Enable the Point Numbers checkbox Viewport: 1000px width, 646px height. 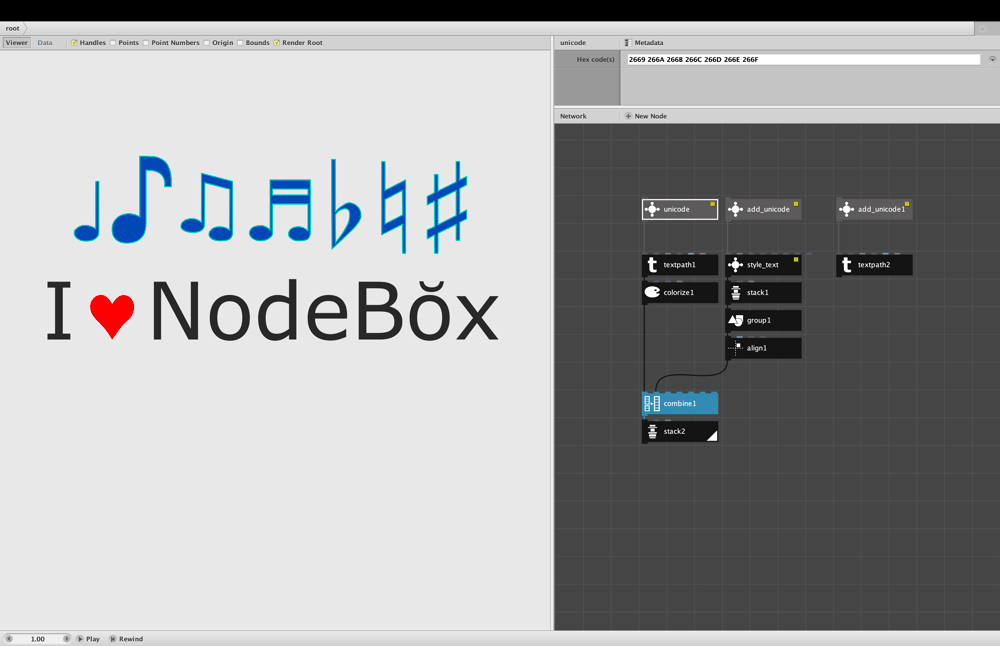click(146, 43)
